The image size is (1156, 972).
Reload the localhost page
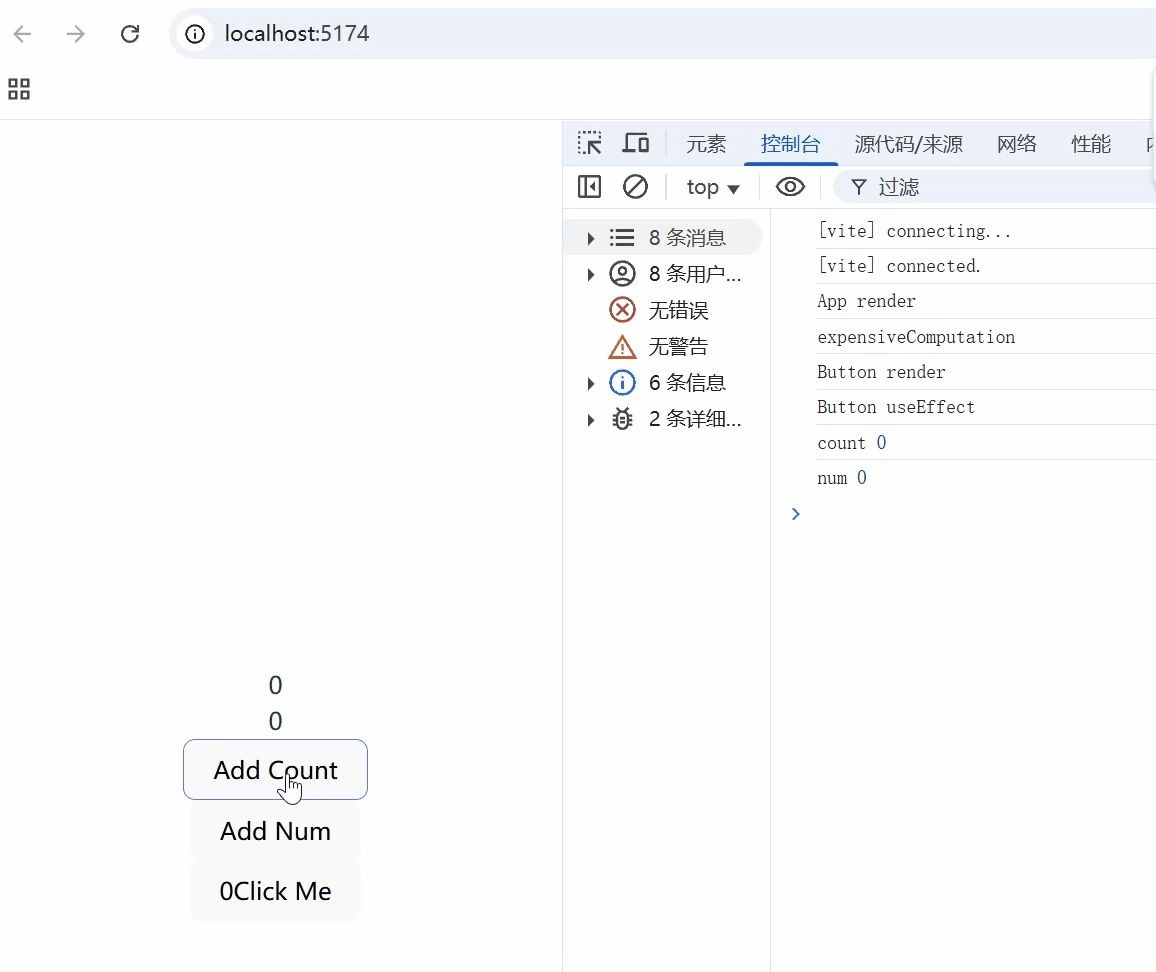point(130,34)
